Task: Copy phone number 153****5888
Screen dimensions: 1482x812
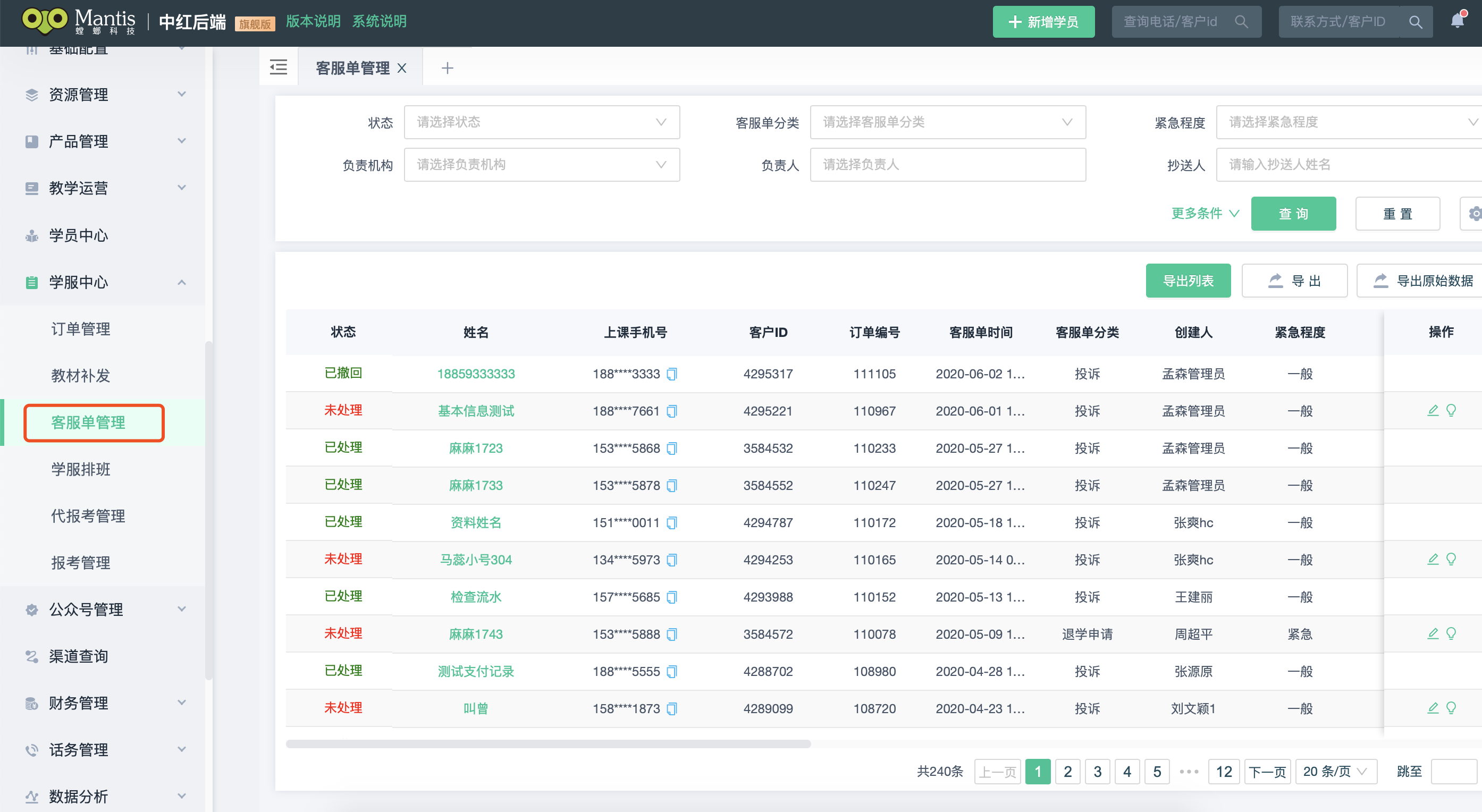Action: (671, 635)
